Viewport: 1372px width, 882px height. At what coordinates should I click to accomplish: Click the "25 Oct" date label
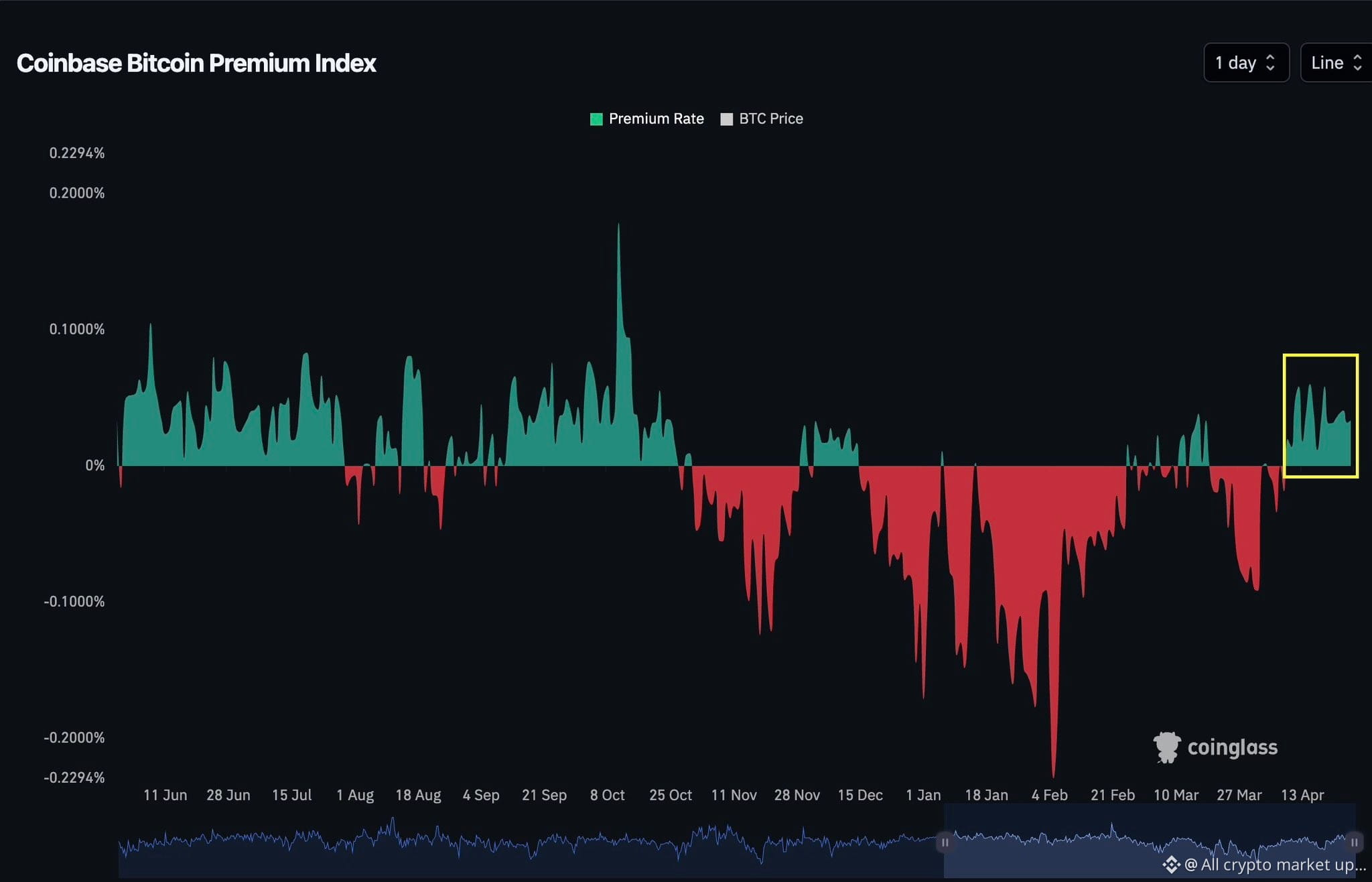pyautogui.click(x=671, y=795)
